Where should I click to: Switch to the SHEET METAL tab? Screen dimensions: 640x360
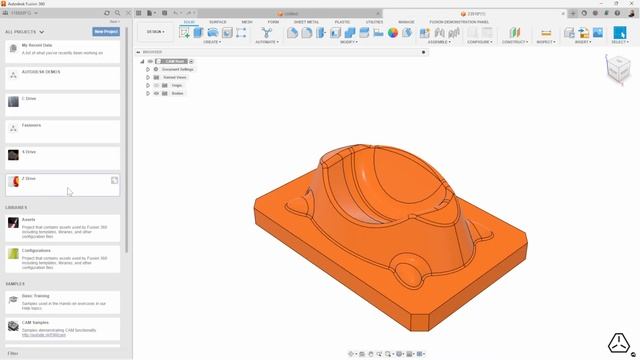(307, 22)
